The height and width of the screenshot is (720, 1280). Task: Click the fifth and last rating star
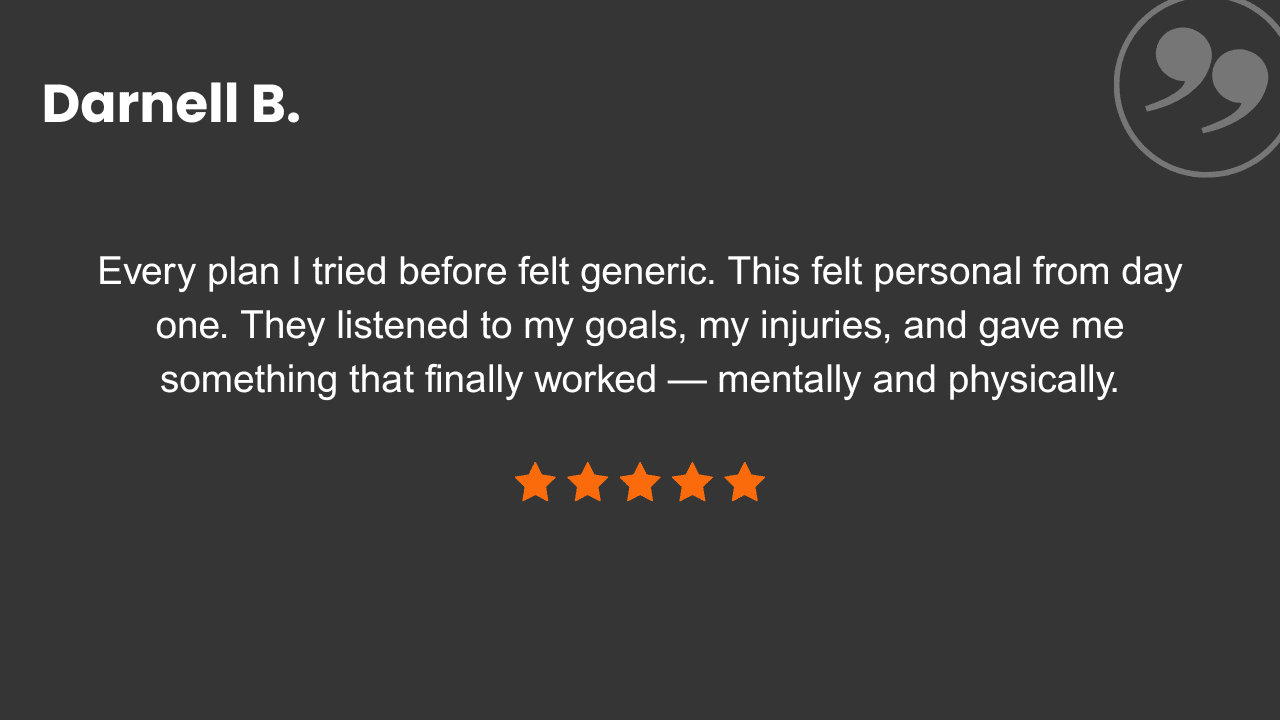pos(744,482)
